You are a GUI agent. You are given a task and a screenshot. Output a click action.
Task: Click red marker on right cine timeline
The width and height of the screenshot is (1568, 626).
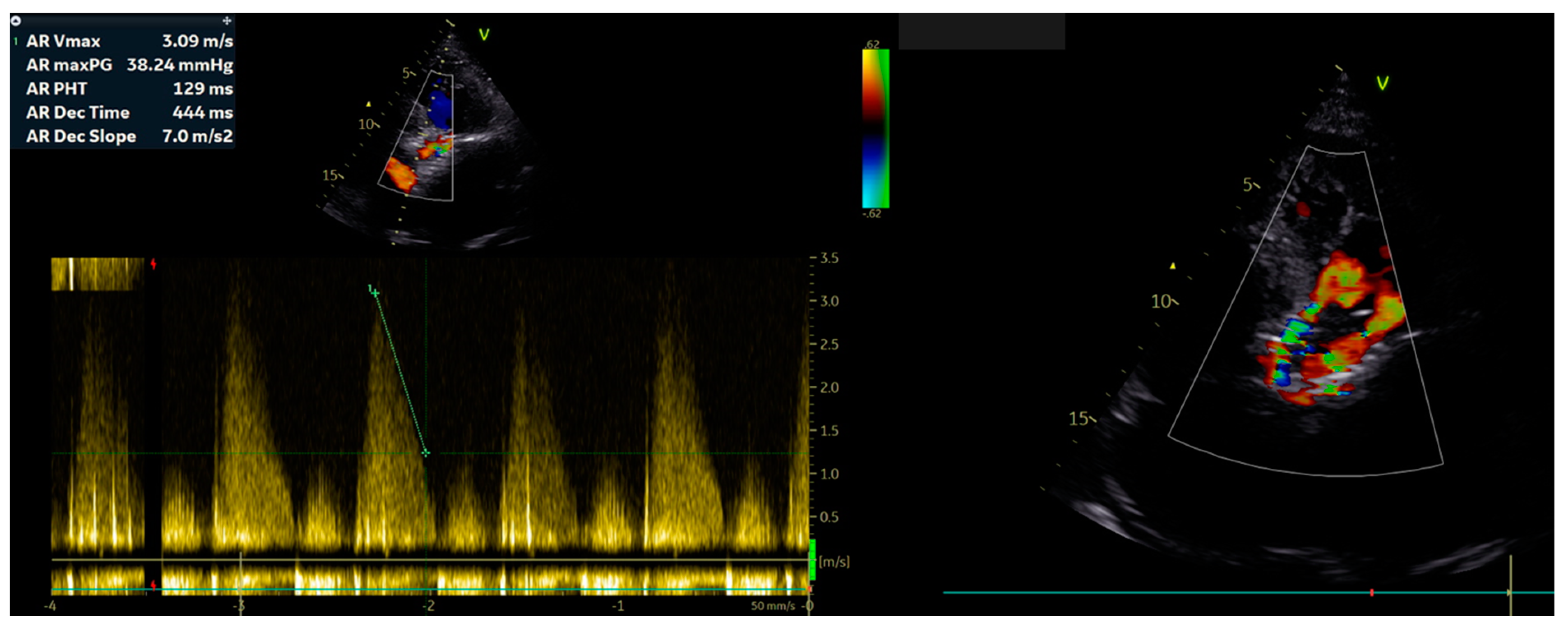coord(1372,592)
